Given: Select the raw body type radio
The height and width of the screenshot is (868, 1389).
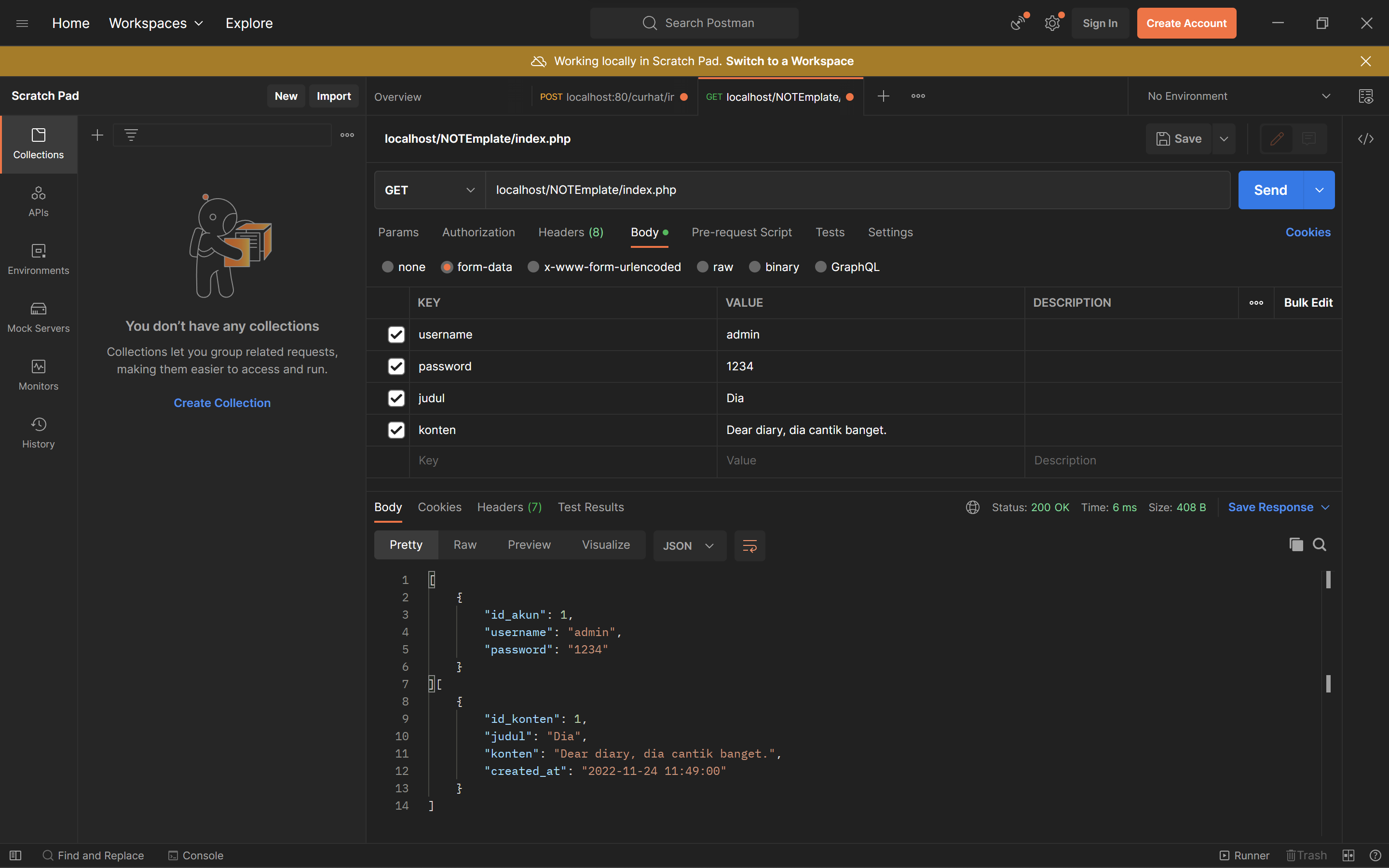Looking at the screenshot, I should 703,267.
